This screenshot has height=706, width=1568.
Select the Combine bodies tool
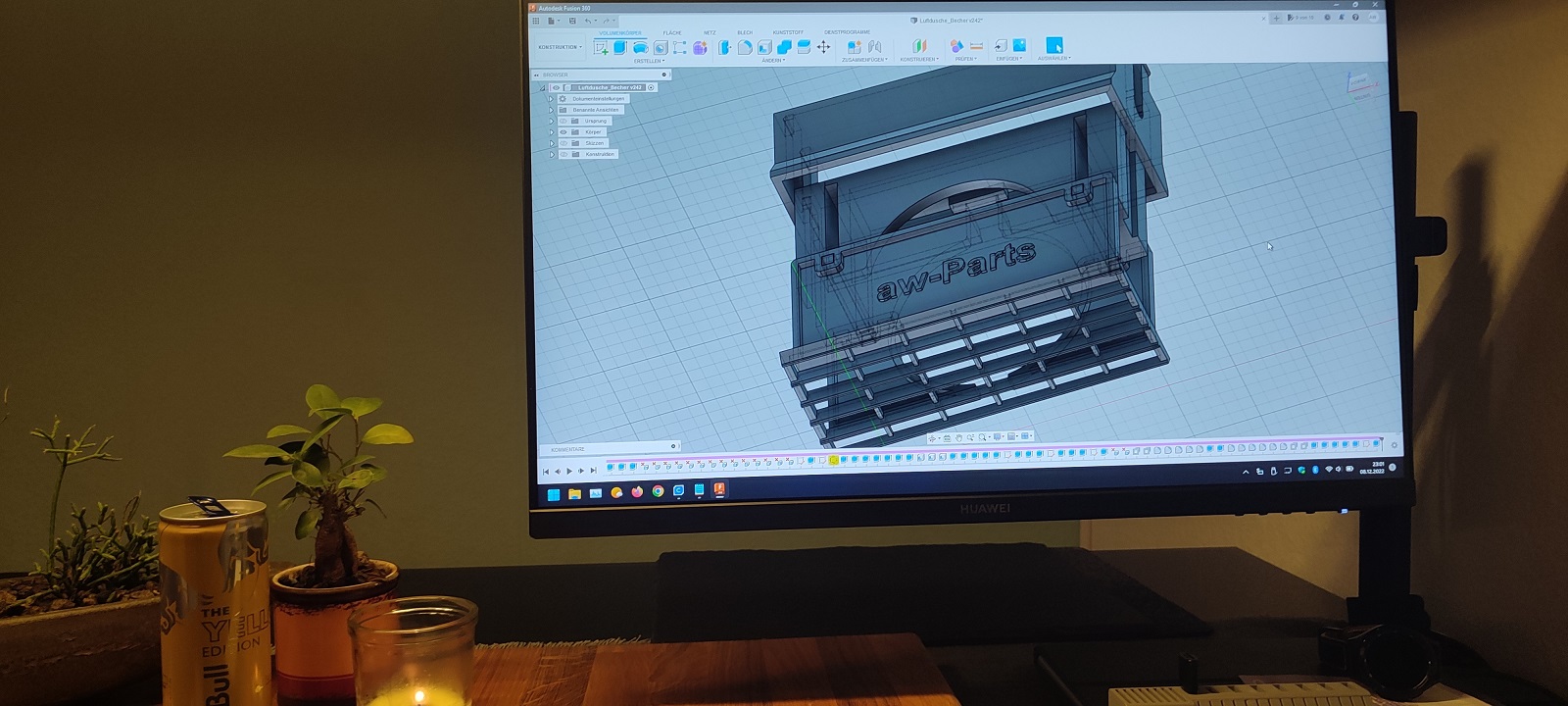point(784,46)
